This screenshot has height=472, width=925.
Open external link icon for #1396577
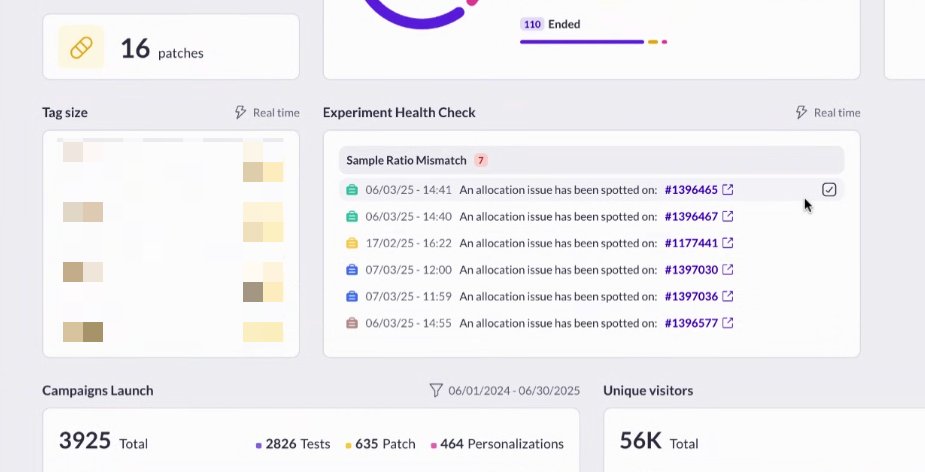(728, 323)
